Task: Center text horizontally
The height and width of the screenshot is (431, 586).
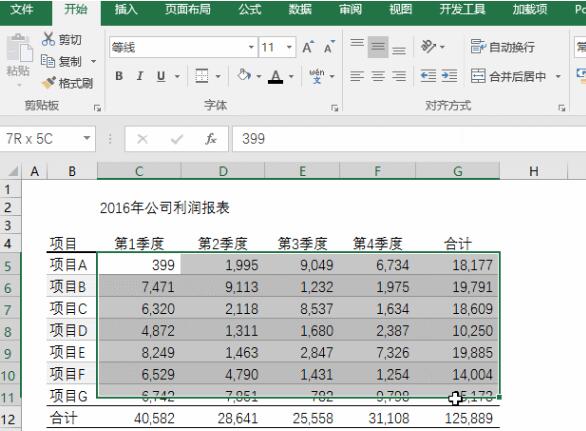Action: point(378,76)
